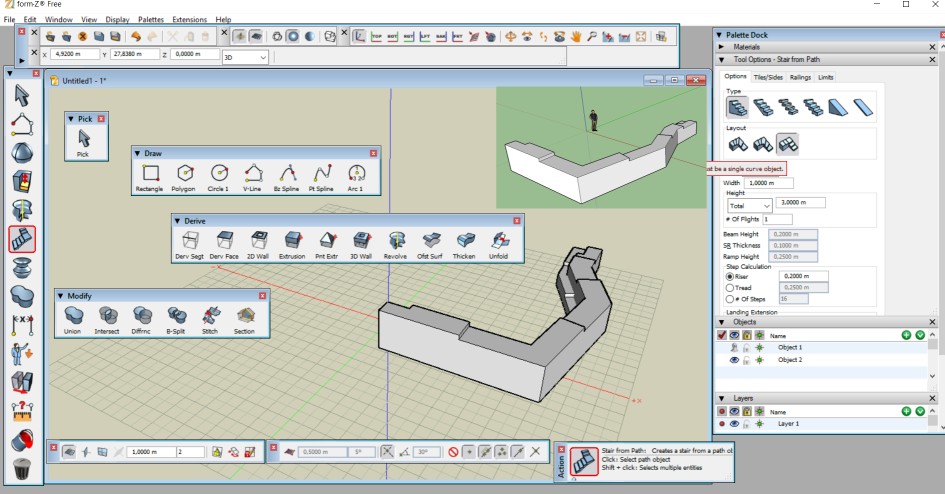Select the # Of Steps radio button
The image size is (945, 494).
point(730,299)
